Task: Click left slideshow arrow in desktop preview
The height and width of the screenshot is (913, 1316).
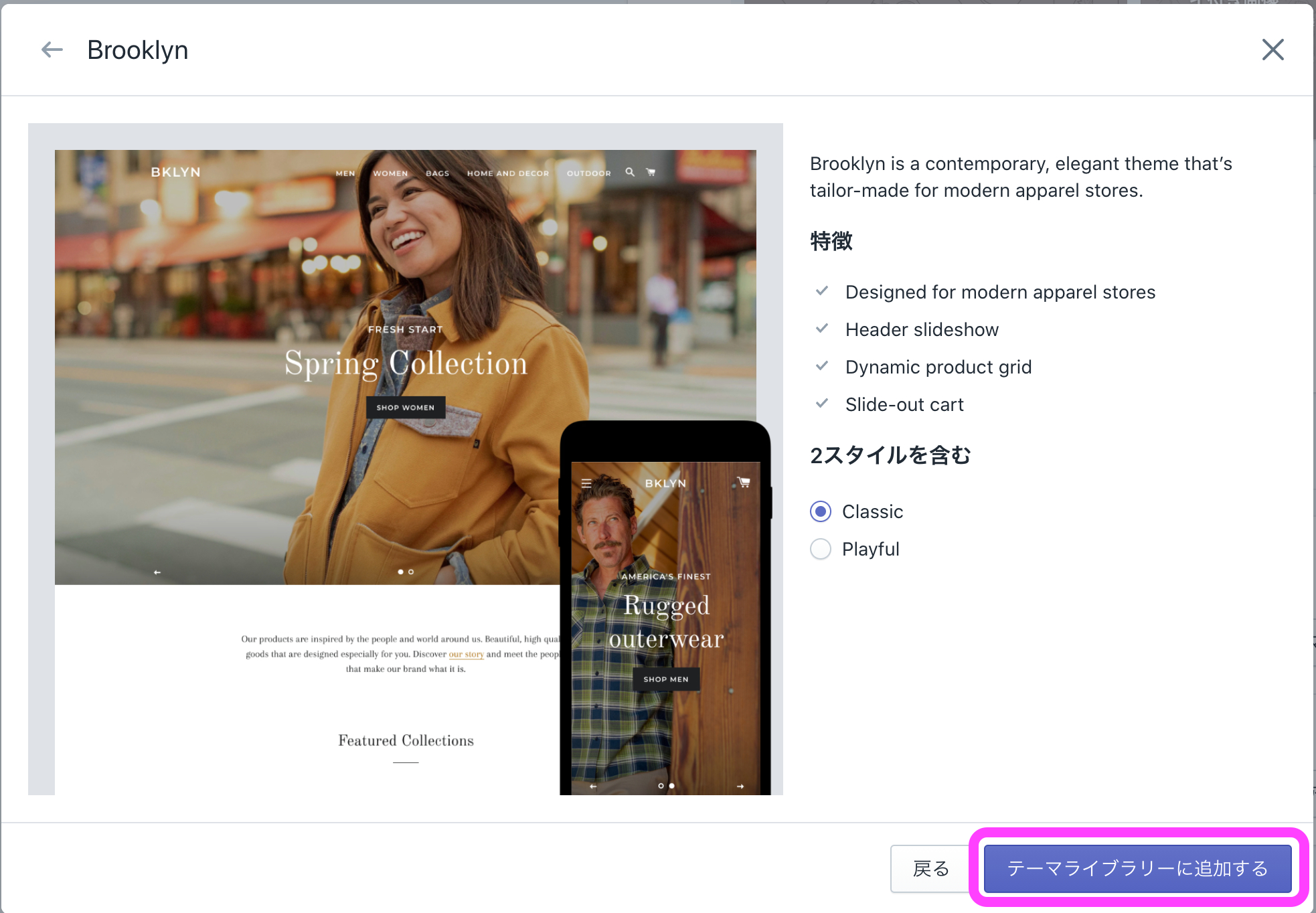Action: coord(157,572)
